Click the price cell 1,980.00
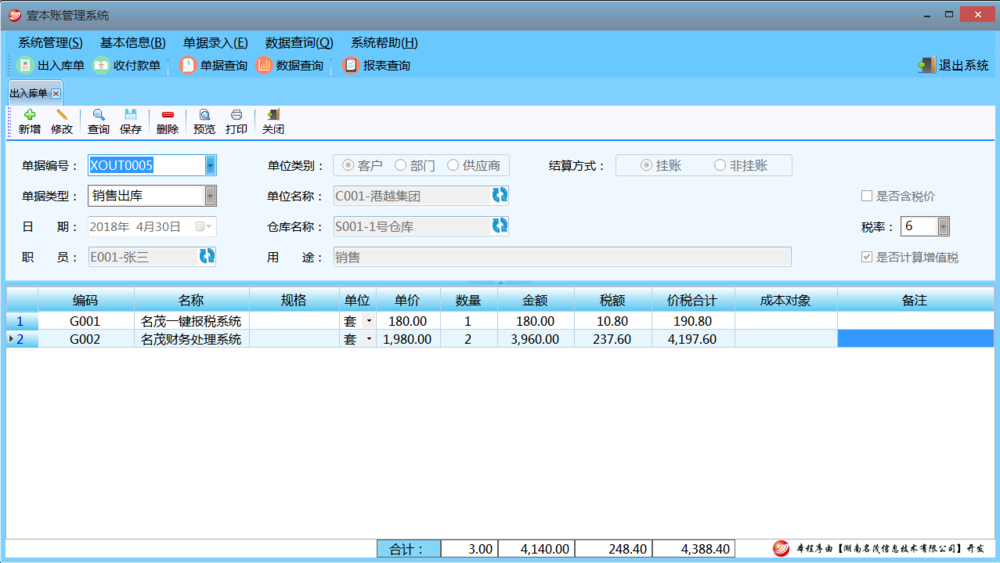Screen dimensions: 1000x563 (x=408, y=339)
